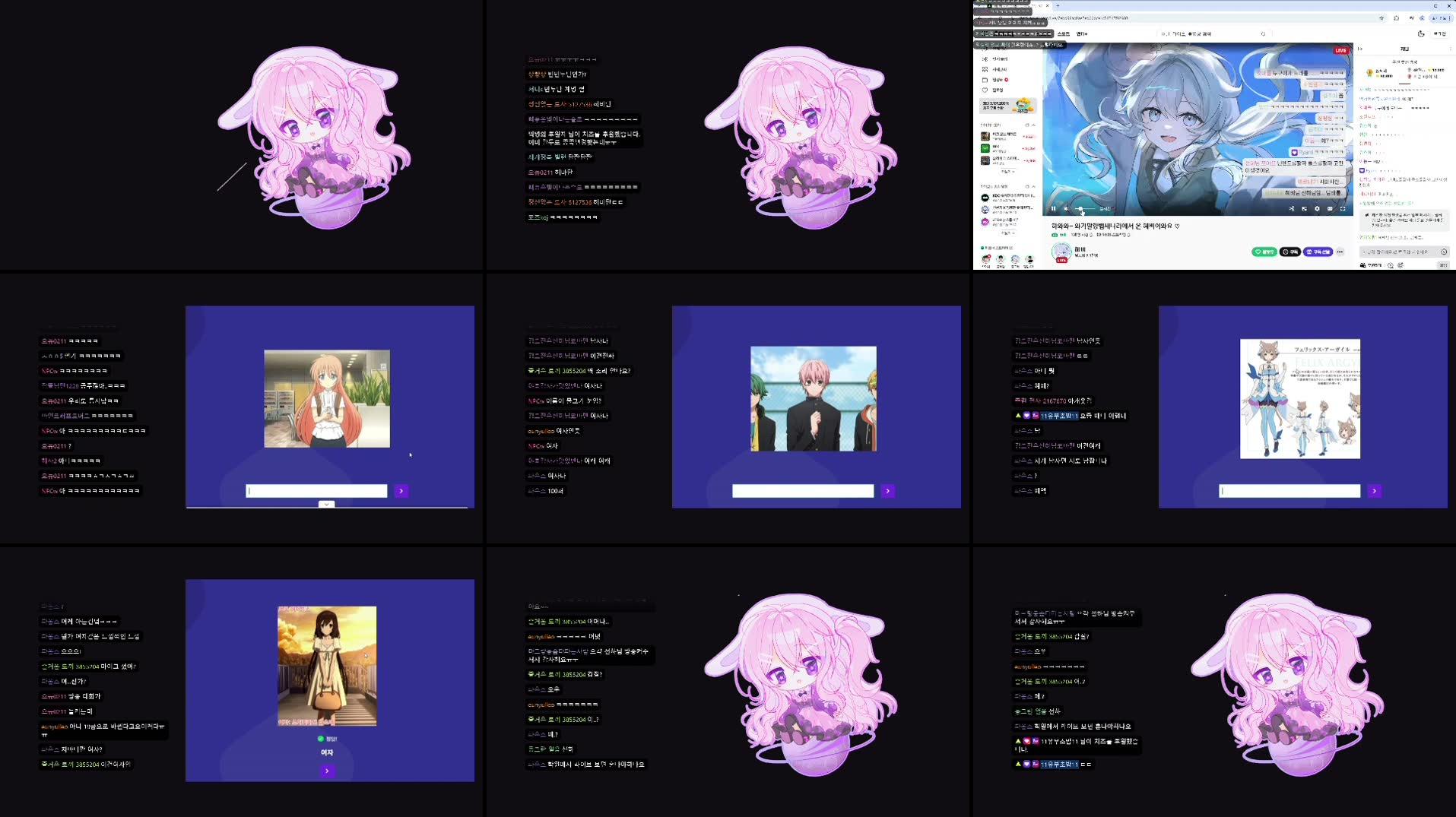Click the promotional banner in the sidebar
The height and width of the screenshot is (817, 1456).
pyautogui.click(x=1008, y=106)
